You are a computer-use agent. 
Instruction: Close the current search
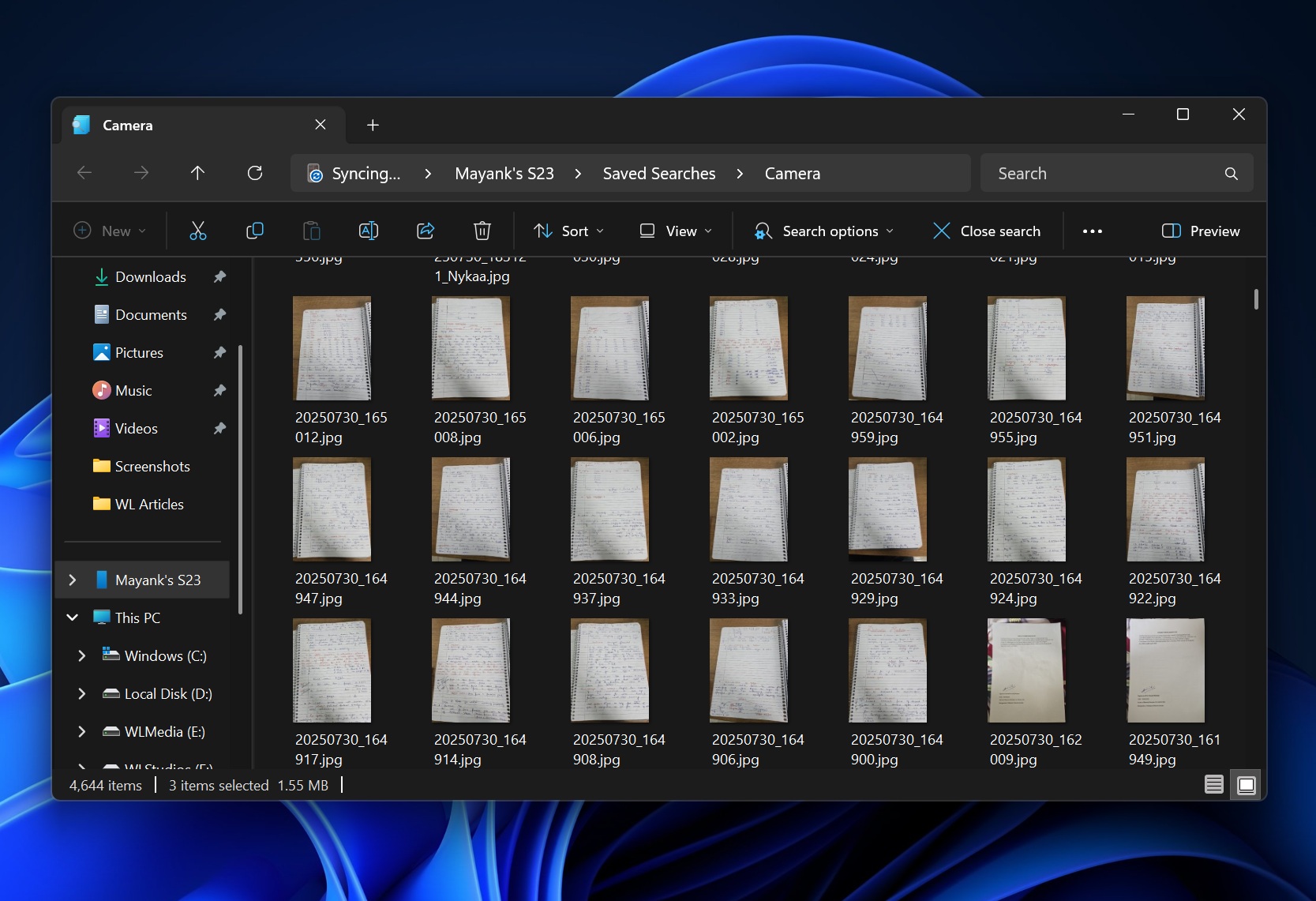click(x=985, y=231)
